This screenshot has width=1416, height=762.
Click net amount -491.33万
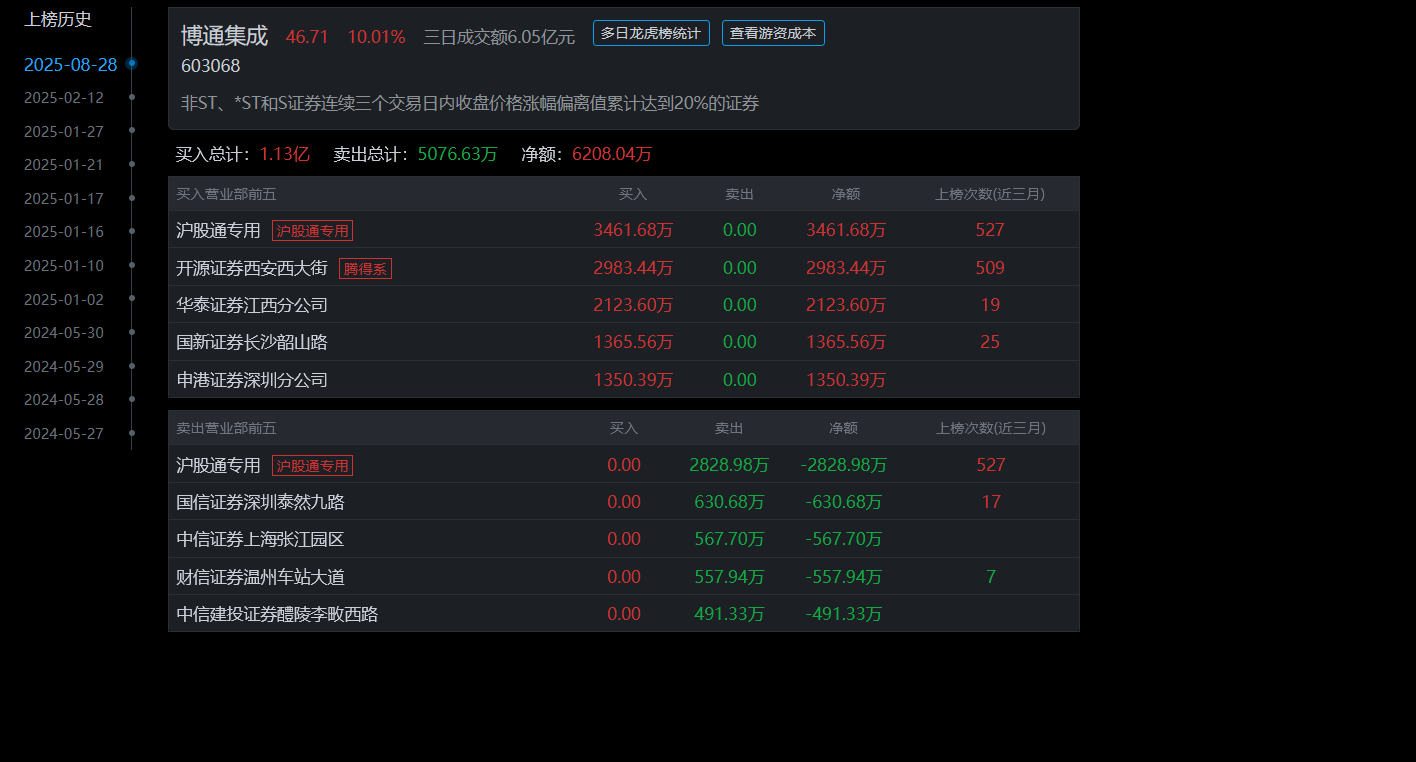pos(844,614)
